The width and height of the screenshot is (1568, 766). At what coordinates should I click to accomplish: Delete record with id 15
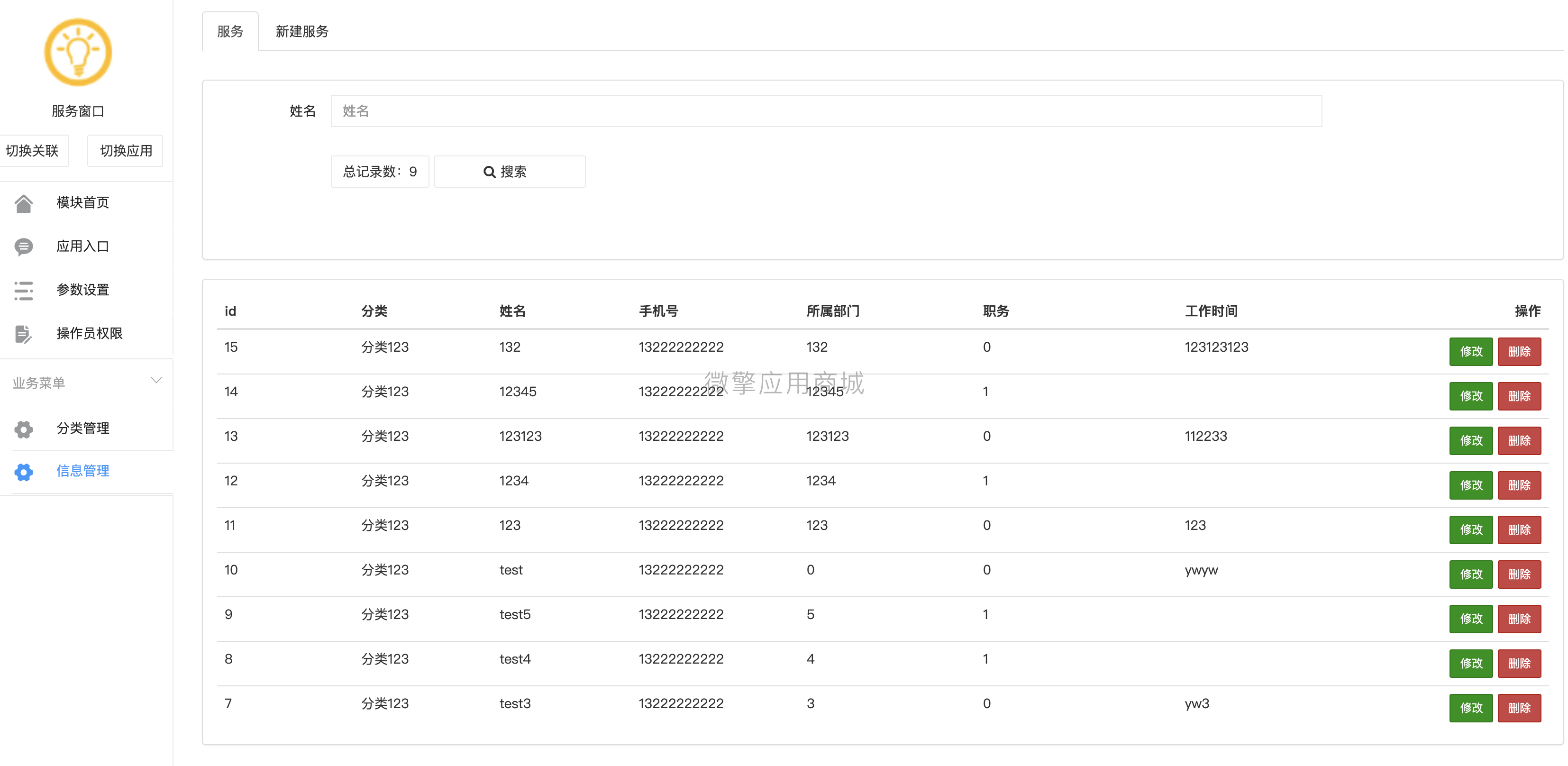[1519, 351]
